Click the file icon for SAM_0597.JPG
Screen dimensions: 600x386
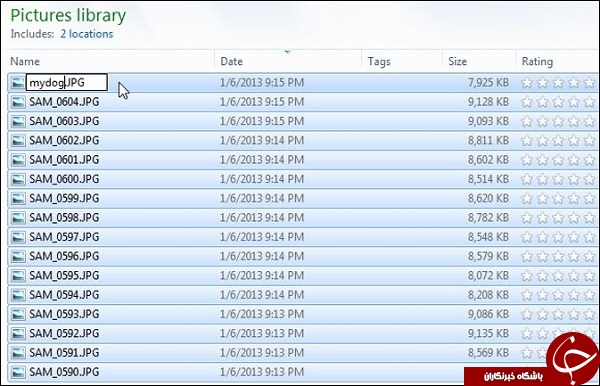[x=18, y=237]
